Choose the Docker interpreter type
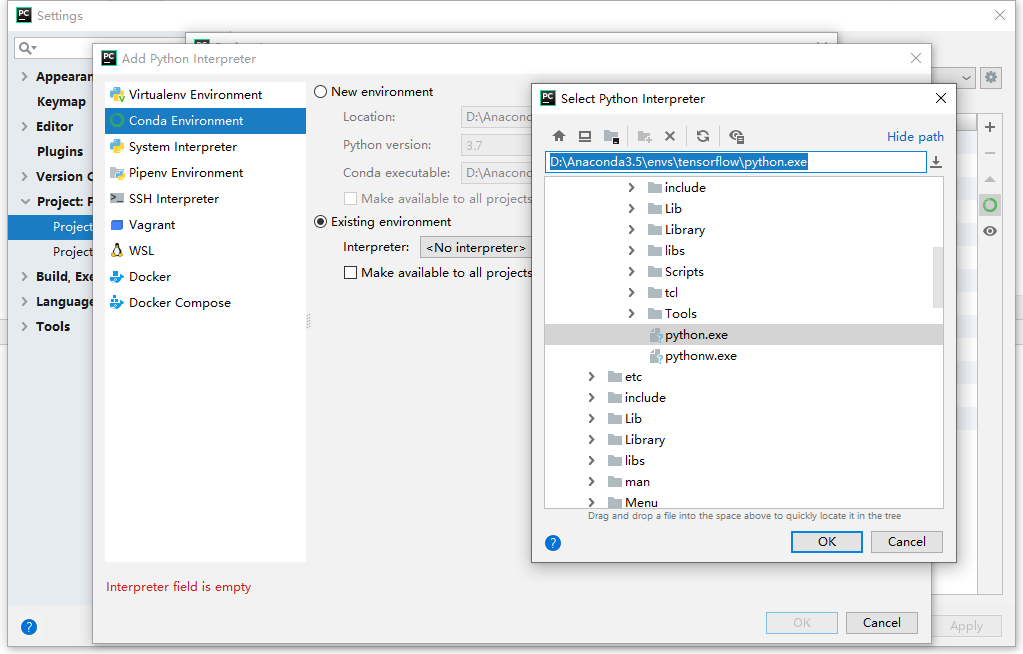Viewport: 1023px width, 654px height. point(206,277)
